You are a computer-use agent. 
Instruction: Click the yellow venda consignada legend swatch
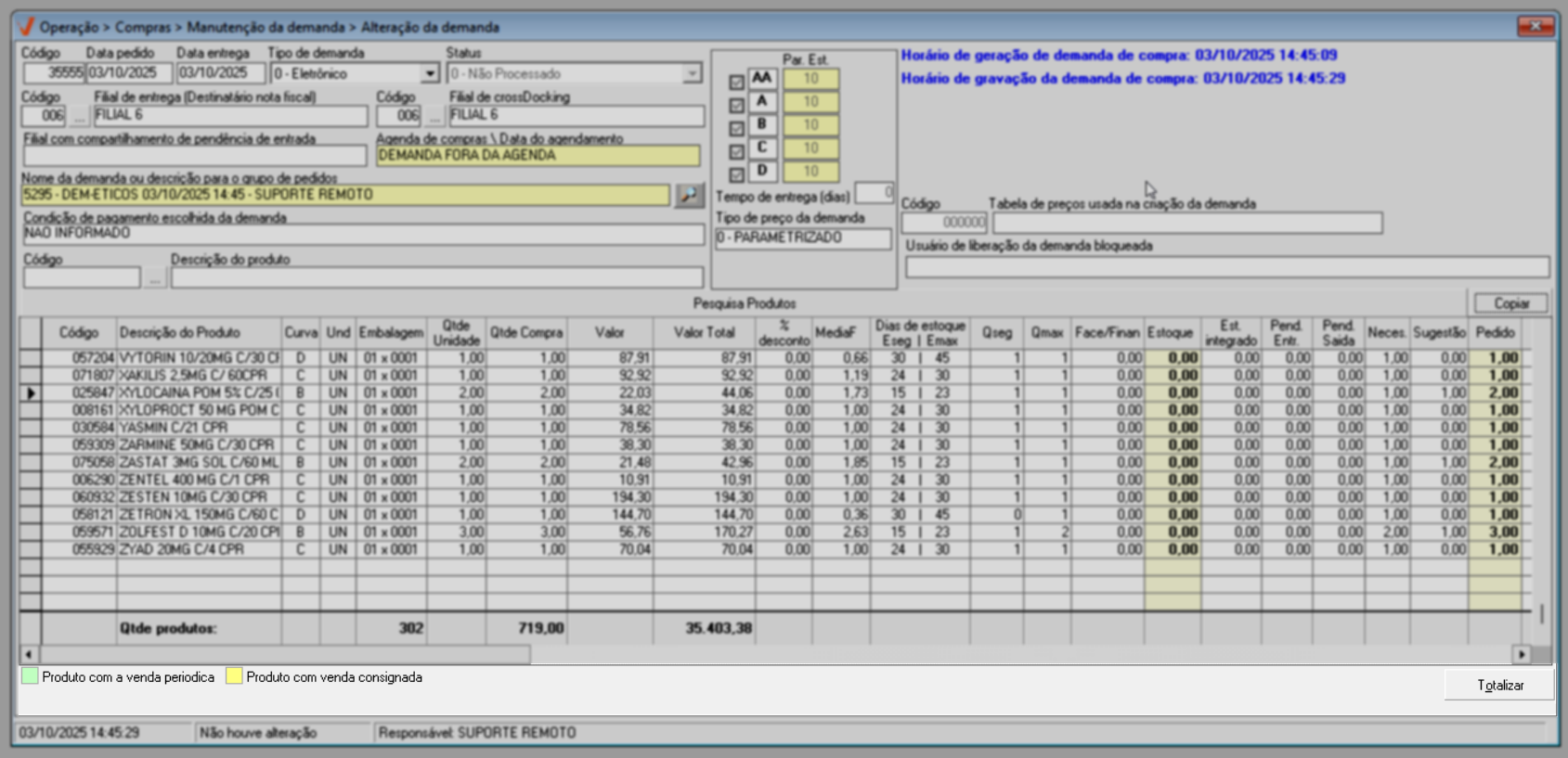(x=234, y=676)
